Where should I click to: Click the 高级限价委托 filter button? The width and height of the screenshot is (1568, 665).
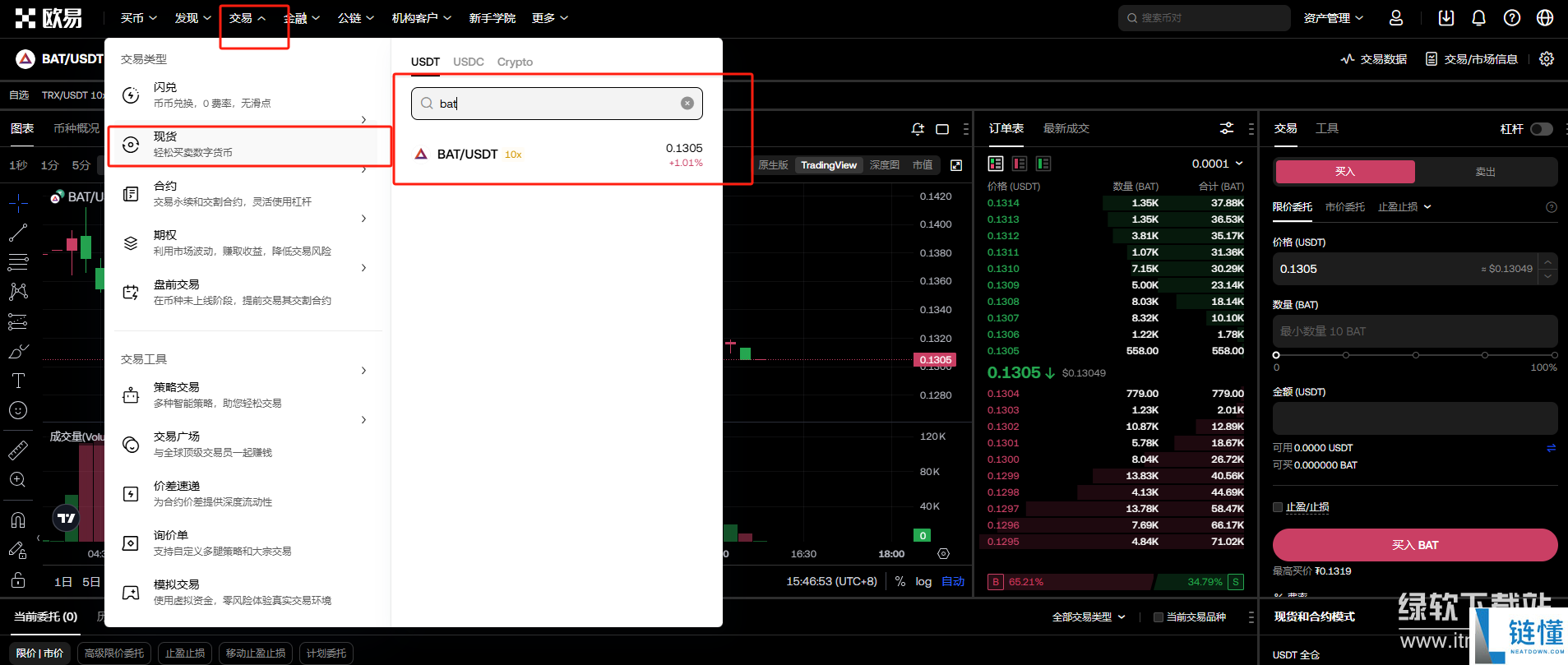(x=114, y=653)
